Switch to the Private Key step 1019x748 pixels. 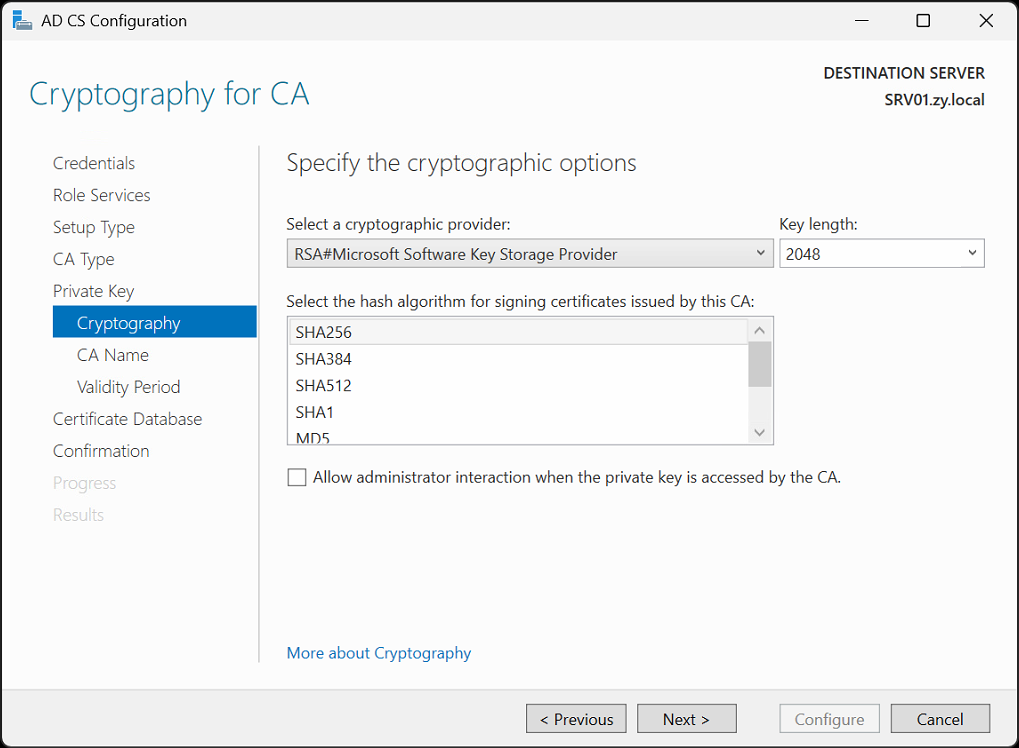[x=94, y=291]
